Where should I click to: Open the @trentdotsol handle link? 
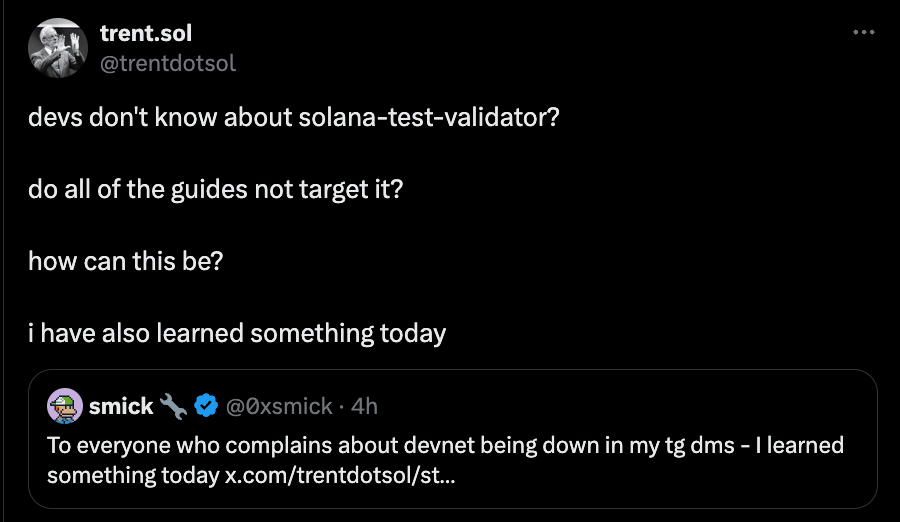click(x=168, y=63)
